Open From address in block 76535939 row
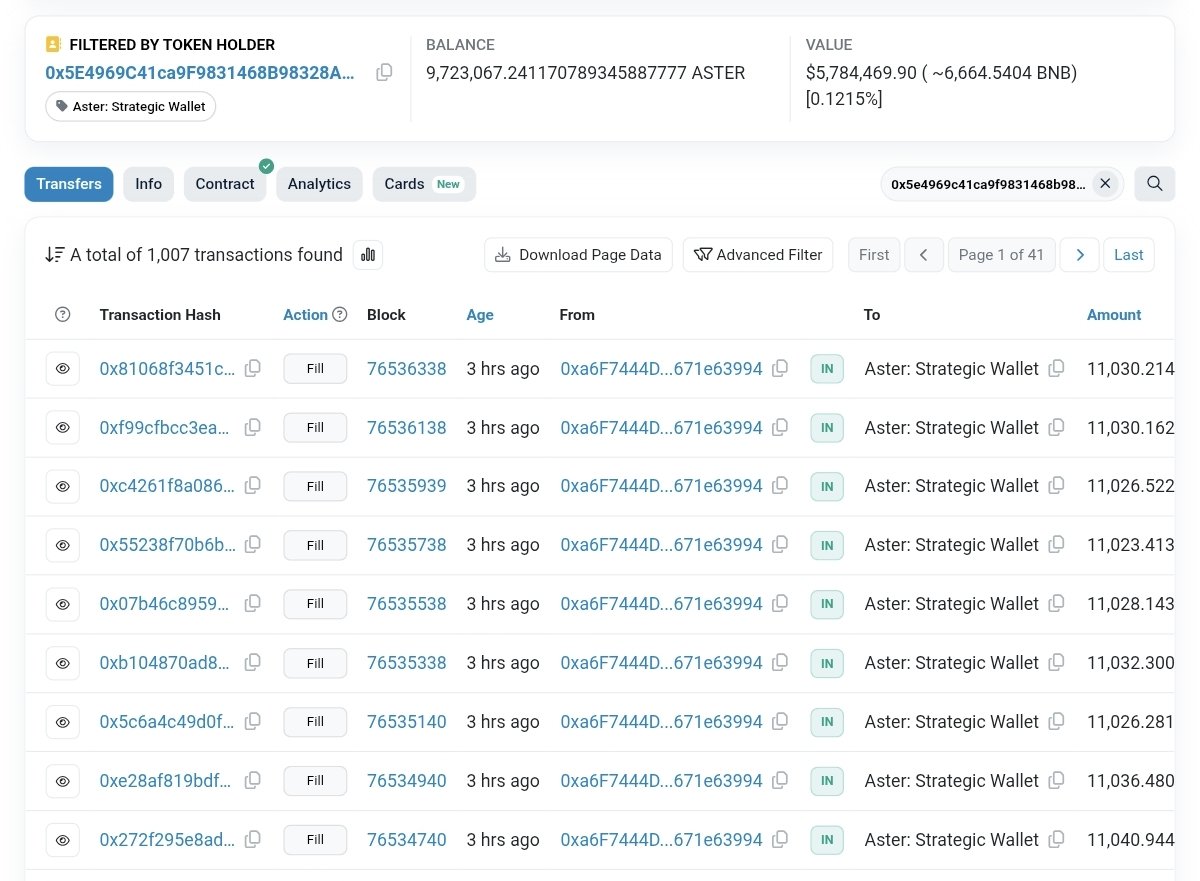 (661, 486)
